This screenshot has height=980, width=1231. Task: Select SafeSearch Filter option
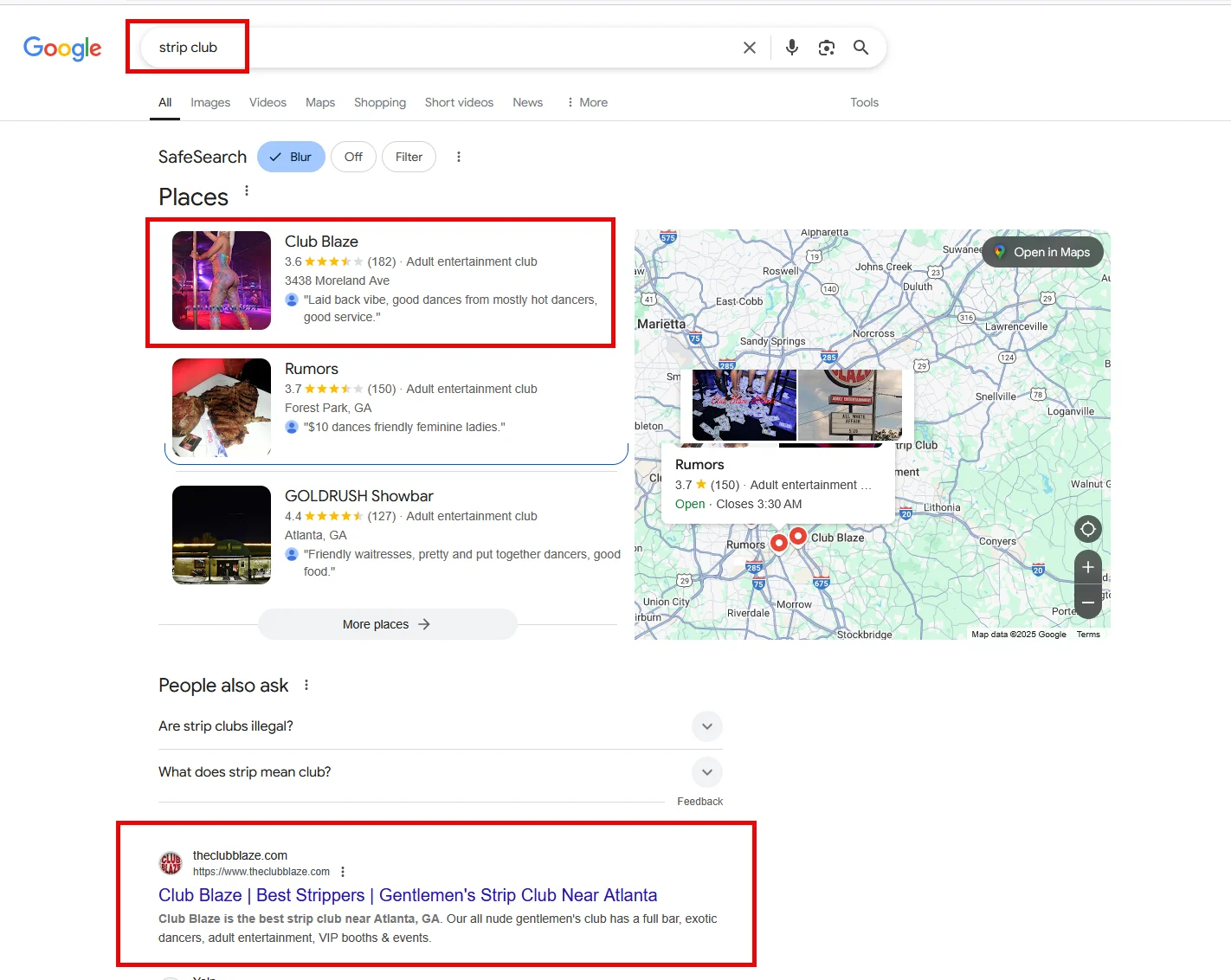[x=409, y=157]
